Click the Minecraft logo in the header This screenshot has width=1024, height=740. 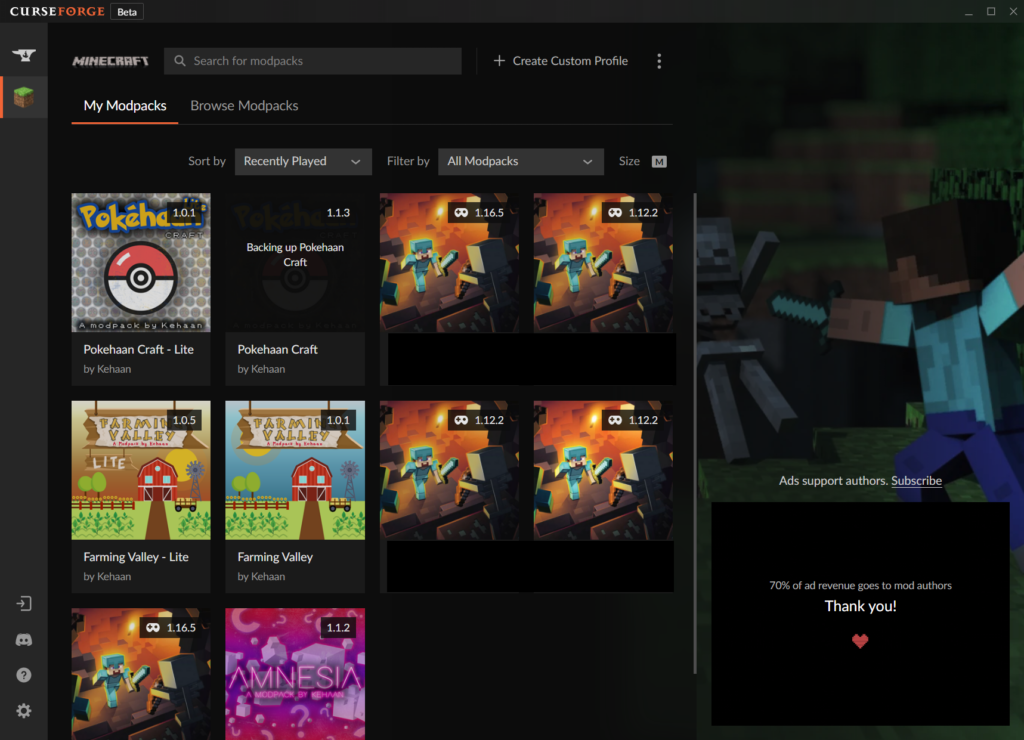[x=110, y=61]
